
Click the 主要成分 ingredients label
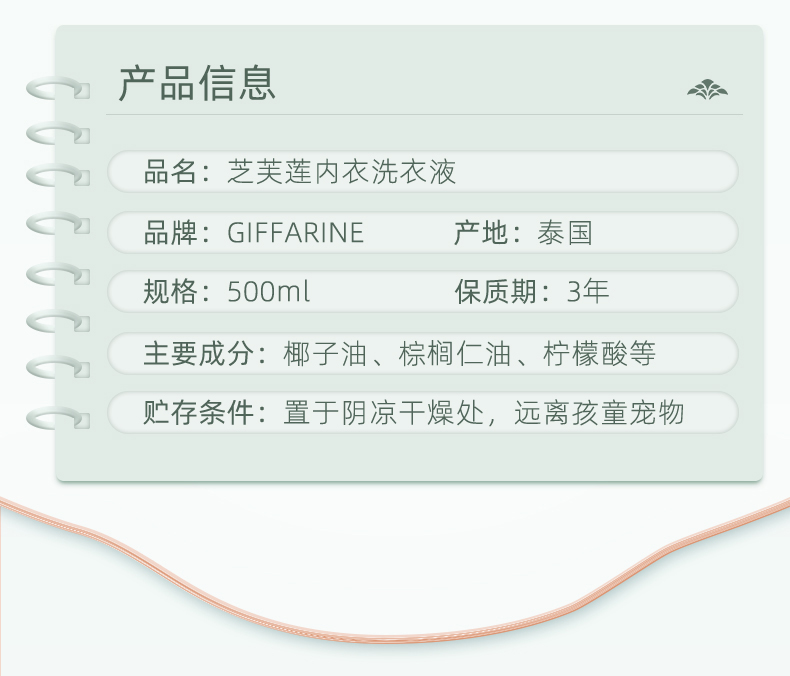(x=201, y=353)
